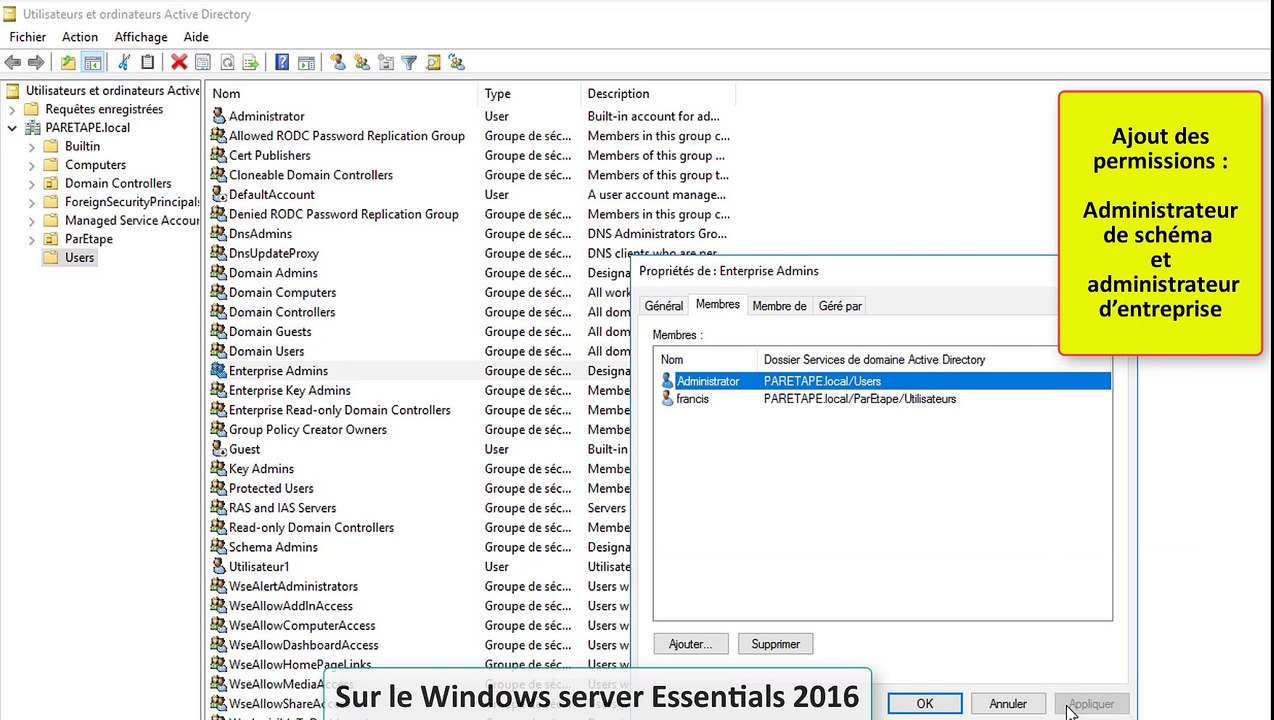
Task: Go up one level with the folder icon
Action: click(x=68, y=62)
